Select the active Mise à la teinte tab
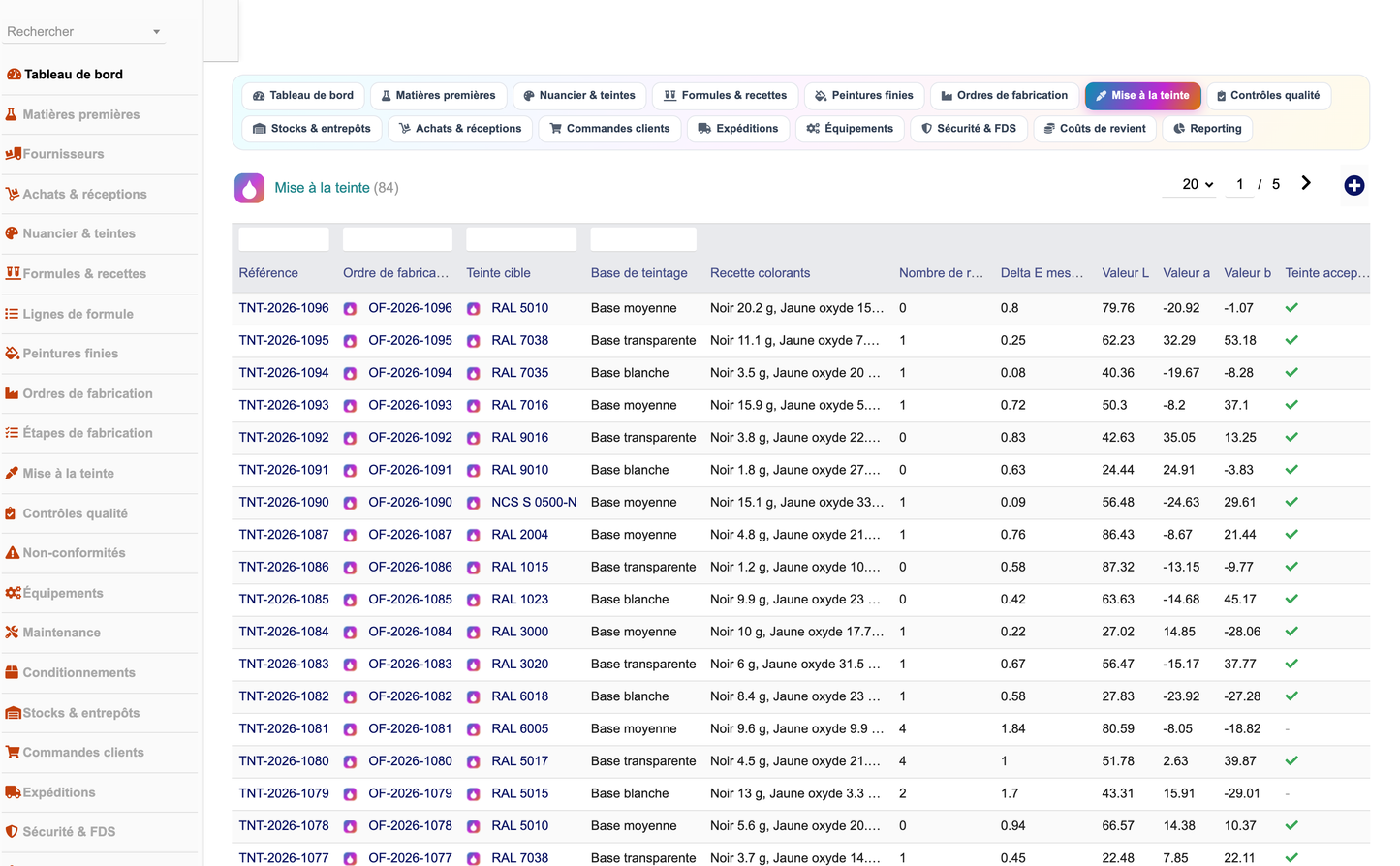The image size is (1400, 866). pos(1143,96)
